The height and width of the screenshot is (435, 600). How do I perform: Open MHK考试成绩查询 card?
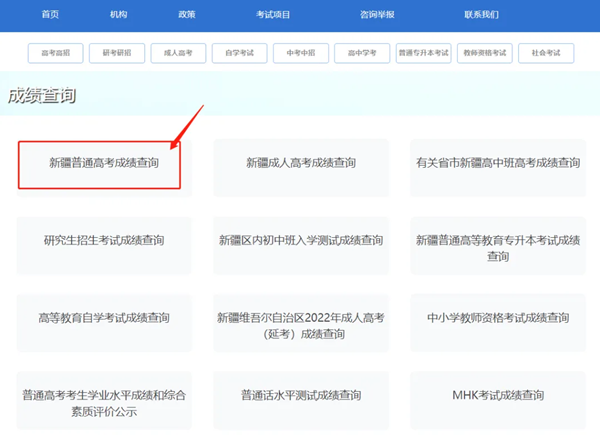click(x=497, y=395)
